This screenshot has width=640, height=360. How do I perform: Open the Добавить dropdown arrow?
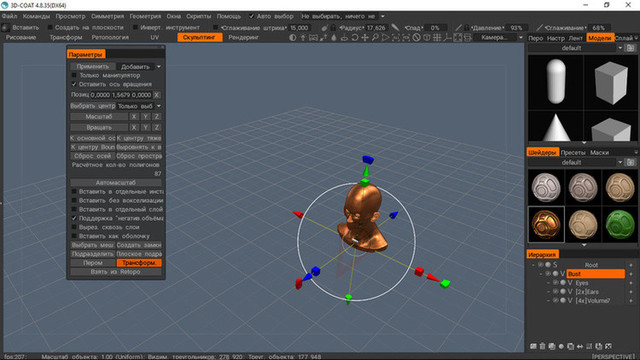(x=159, y=67)
